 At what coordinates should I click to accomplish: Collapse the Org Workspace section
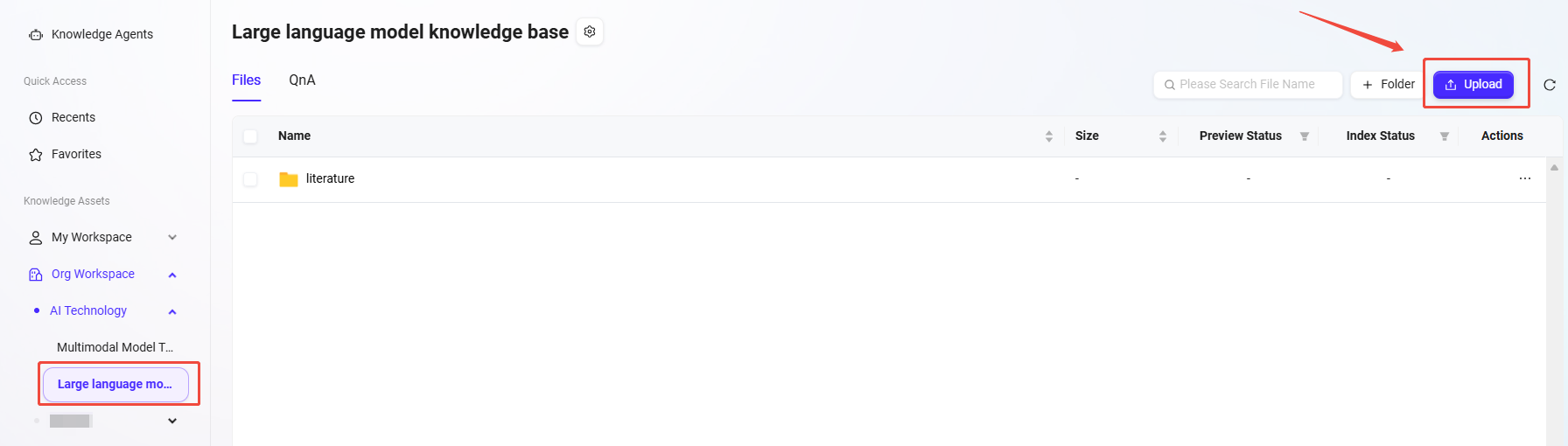coord(172,275)
